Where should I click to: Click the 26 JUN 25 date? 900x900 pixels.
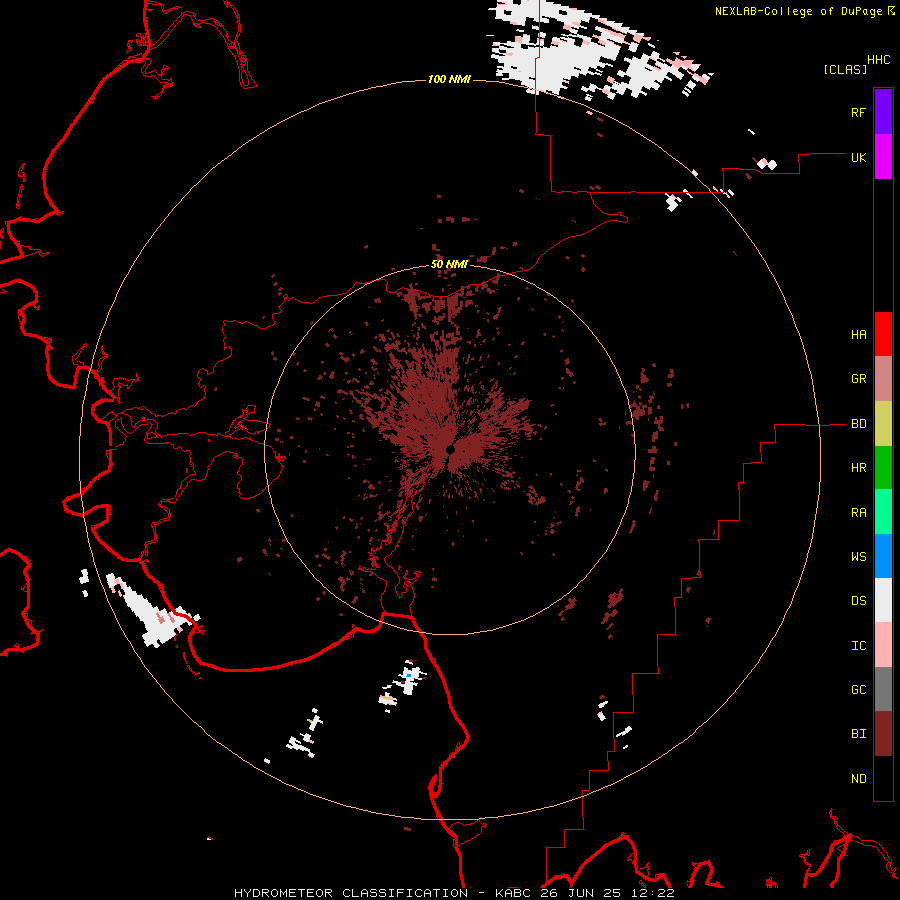click(582, 893)
